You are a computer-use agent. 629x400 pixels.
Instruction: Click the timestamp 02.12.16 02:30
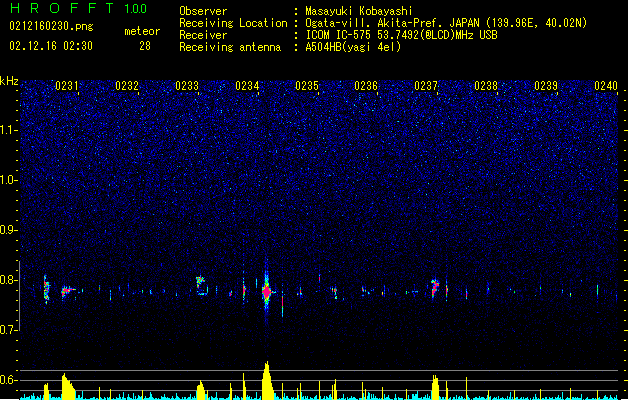click(x=51, y=46)
